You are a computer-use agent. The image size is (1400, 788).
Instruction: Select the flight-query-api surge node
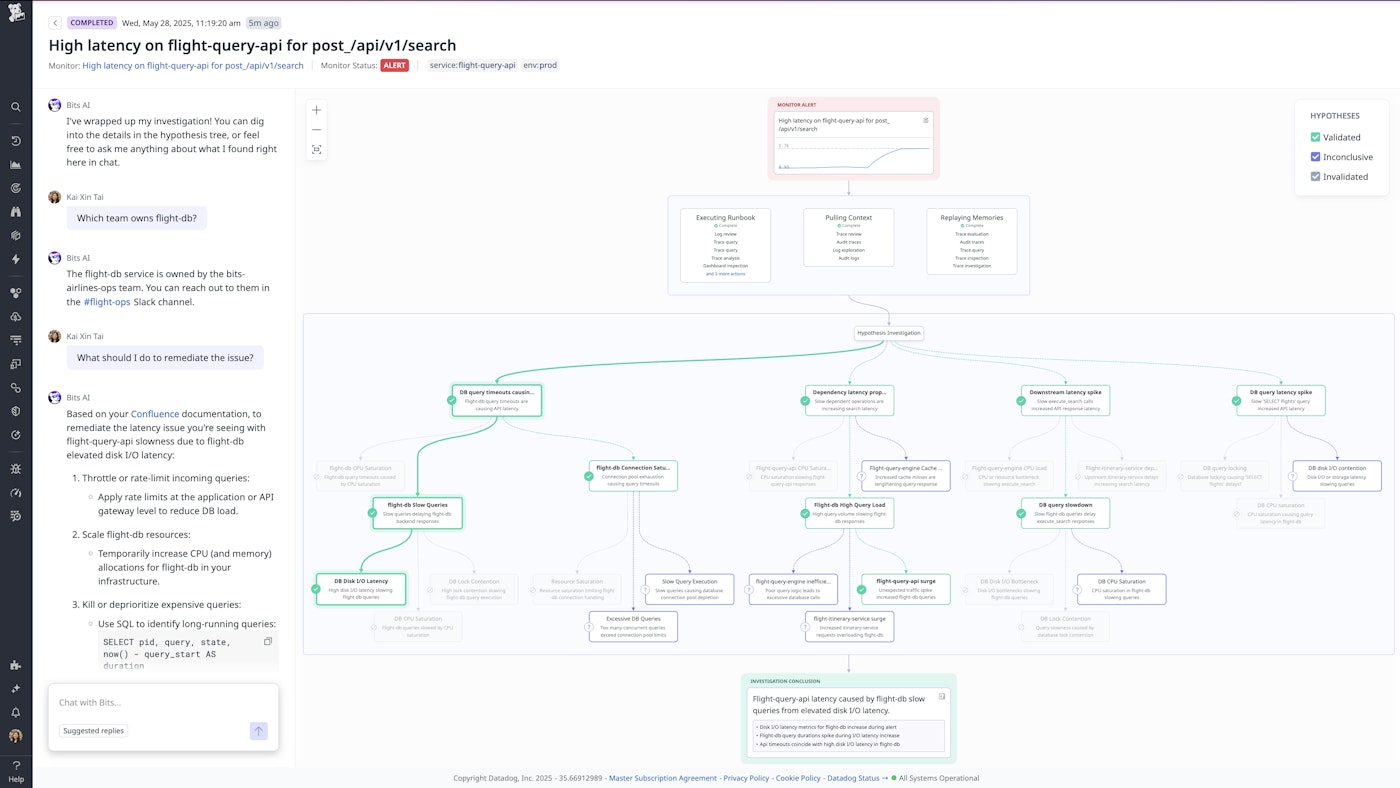pyautogui.click(x=905, y=588)
